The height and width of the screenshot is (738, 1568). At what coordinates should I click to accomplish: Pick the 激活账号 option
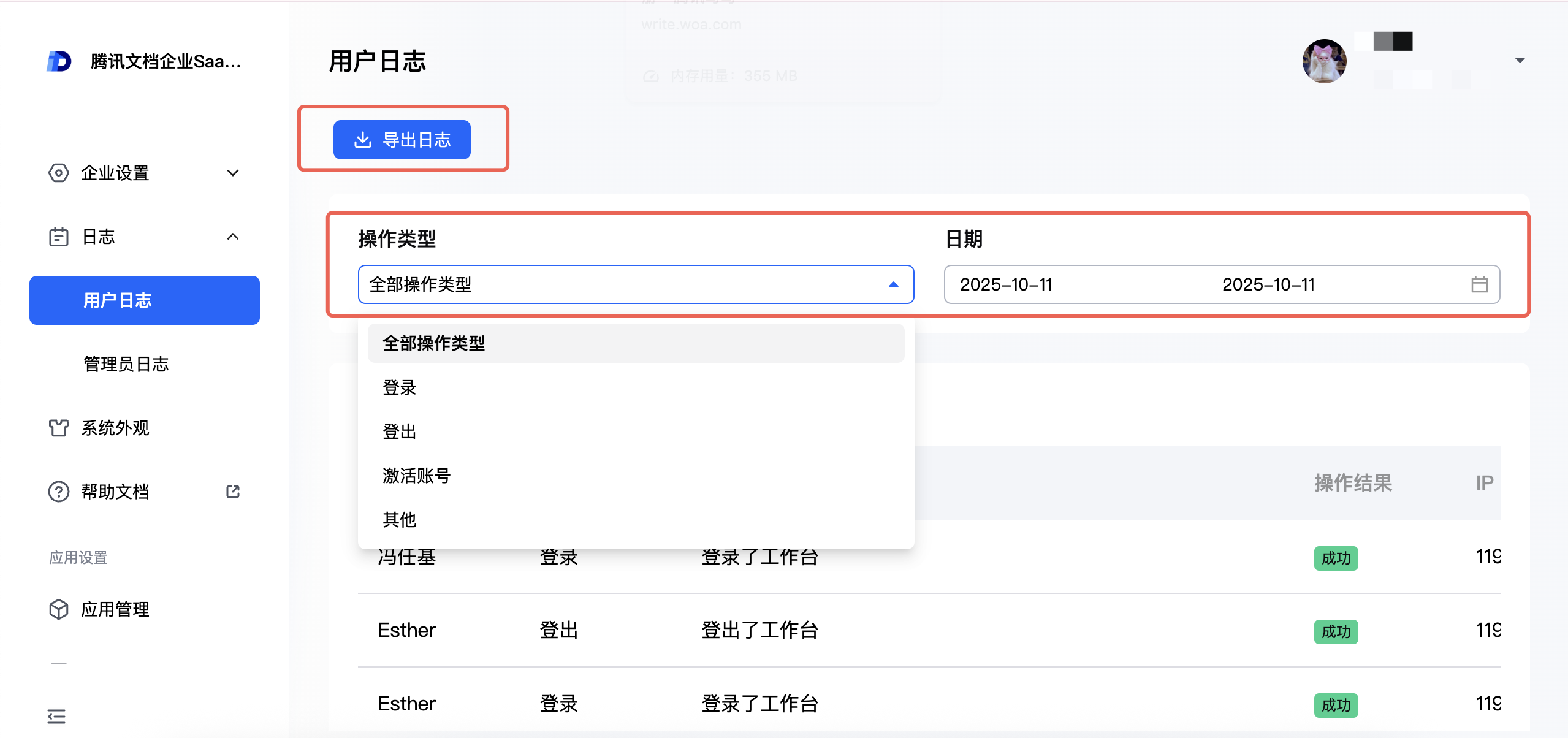pyautogui.click(x=417, y=476)
